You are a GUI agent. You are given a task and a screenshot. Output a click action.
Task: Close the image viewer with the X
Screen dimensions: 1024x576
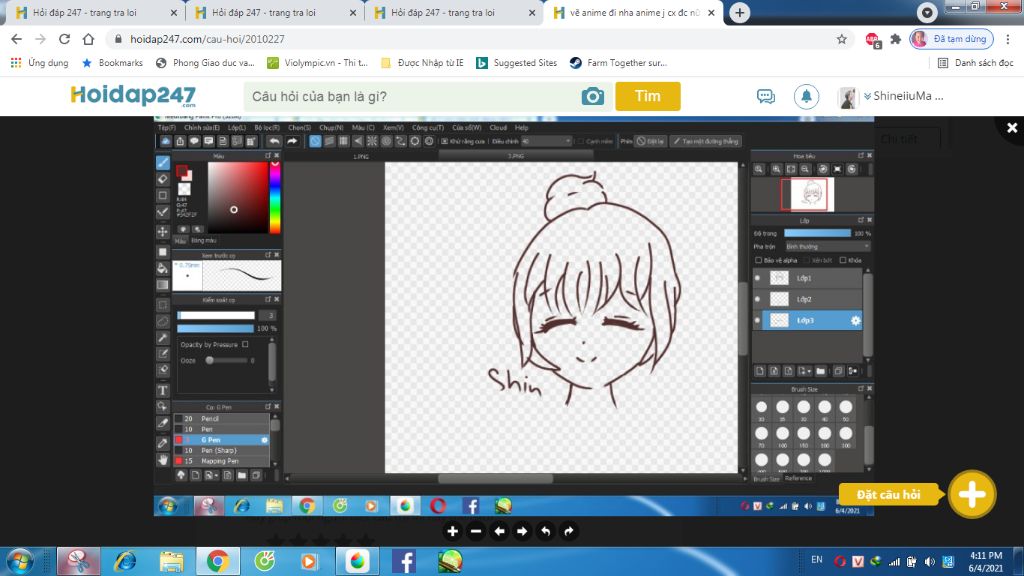coord(1012,128)
